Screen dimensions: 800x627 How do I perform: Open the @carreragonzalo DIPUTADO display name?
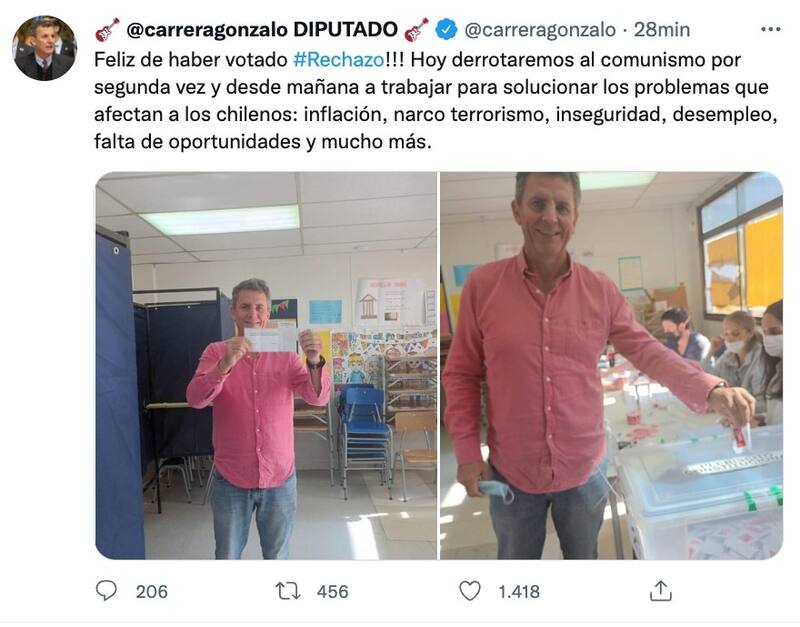pos(262,30)
